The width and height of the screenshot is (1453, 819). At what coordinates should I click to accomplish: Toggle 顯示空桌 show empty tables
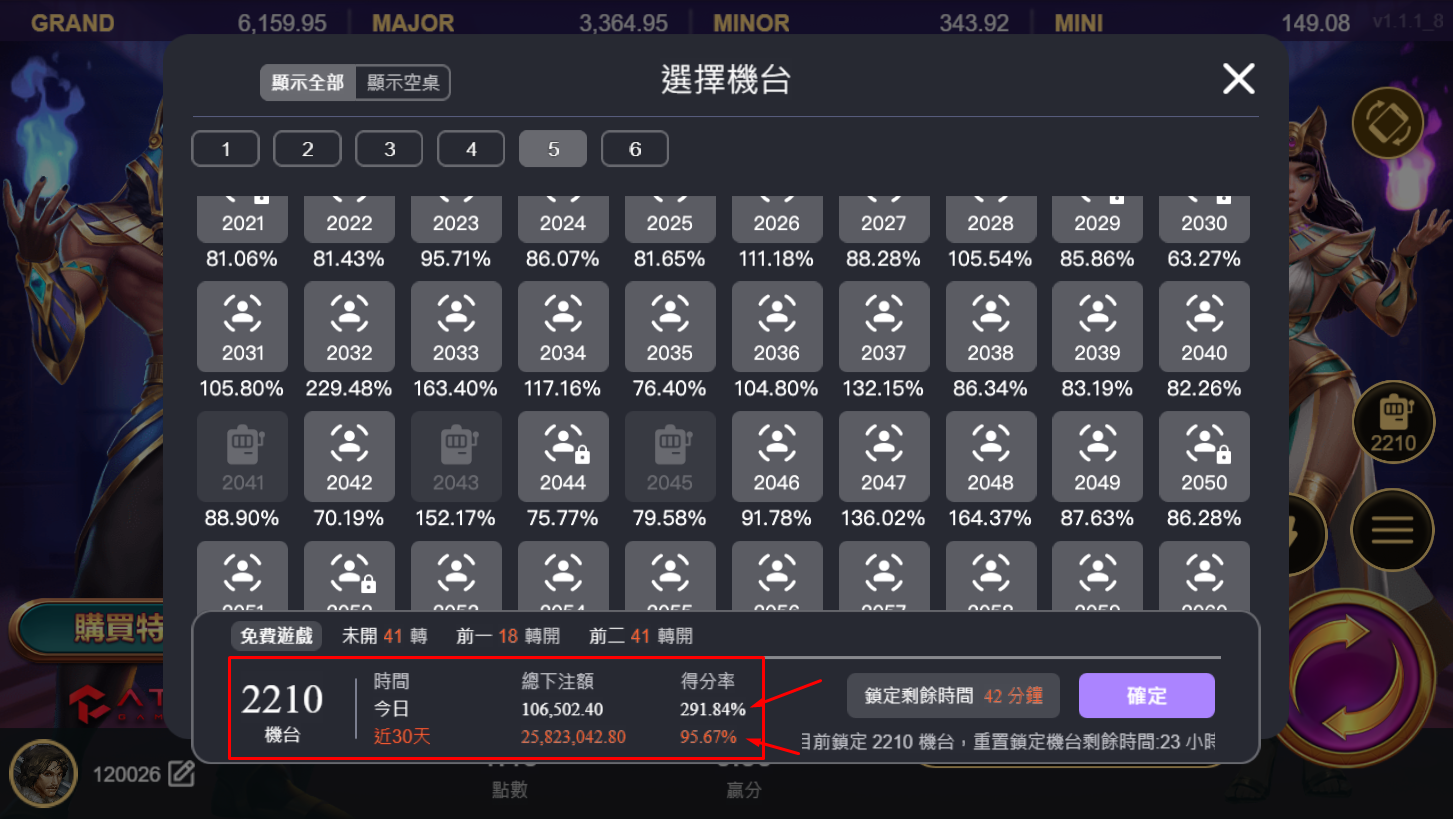click(x=403, y=83)
